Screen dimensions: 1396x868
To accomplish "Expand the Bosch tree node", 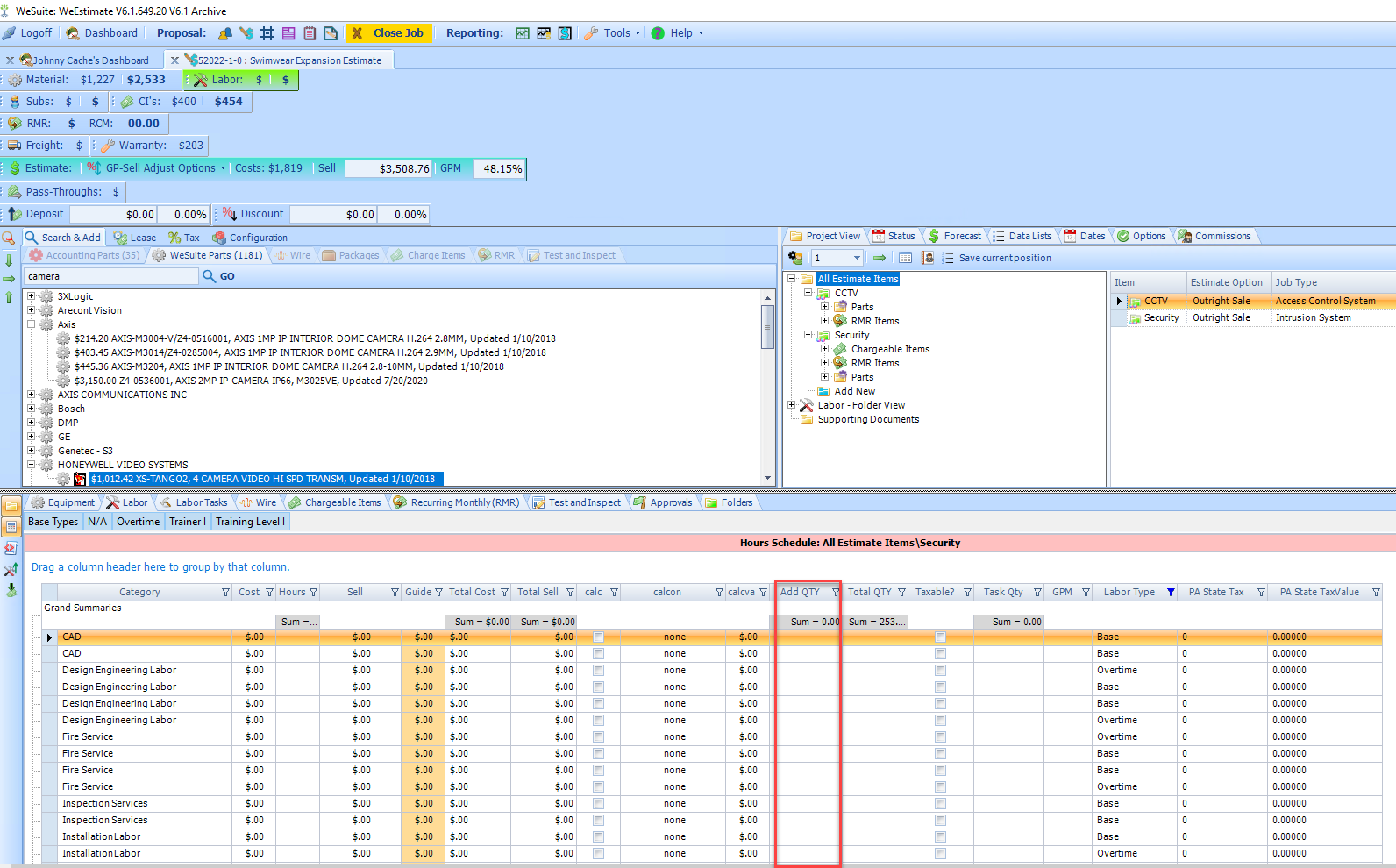I will point(32,409).
